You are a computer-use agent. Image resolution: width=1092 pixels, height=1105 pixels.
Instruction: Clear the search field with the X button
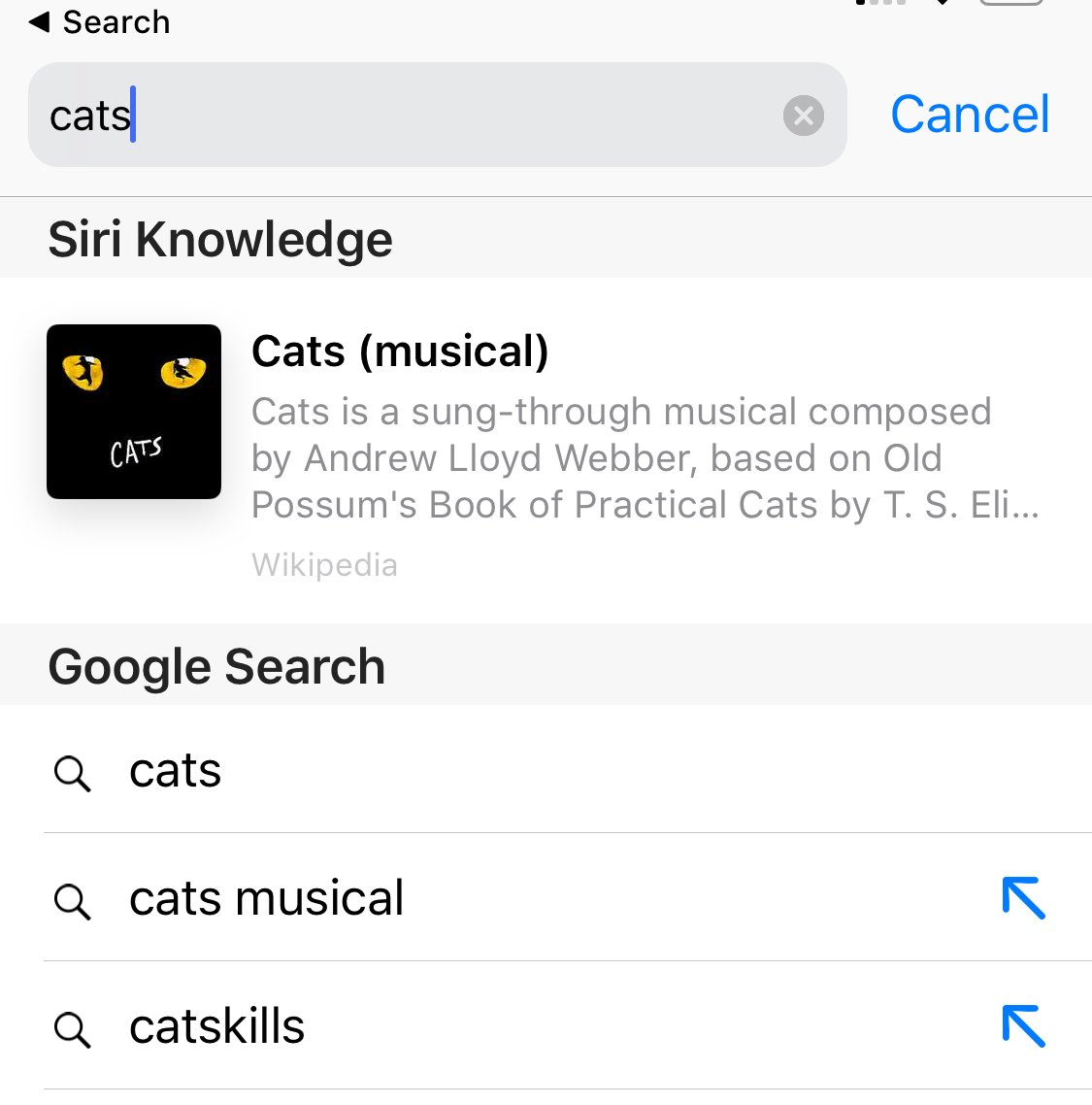click(803, 116)
